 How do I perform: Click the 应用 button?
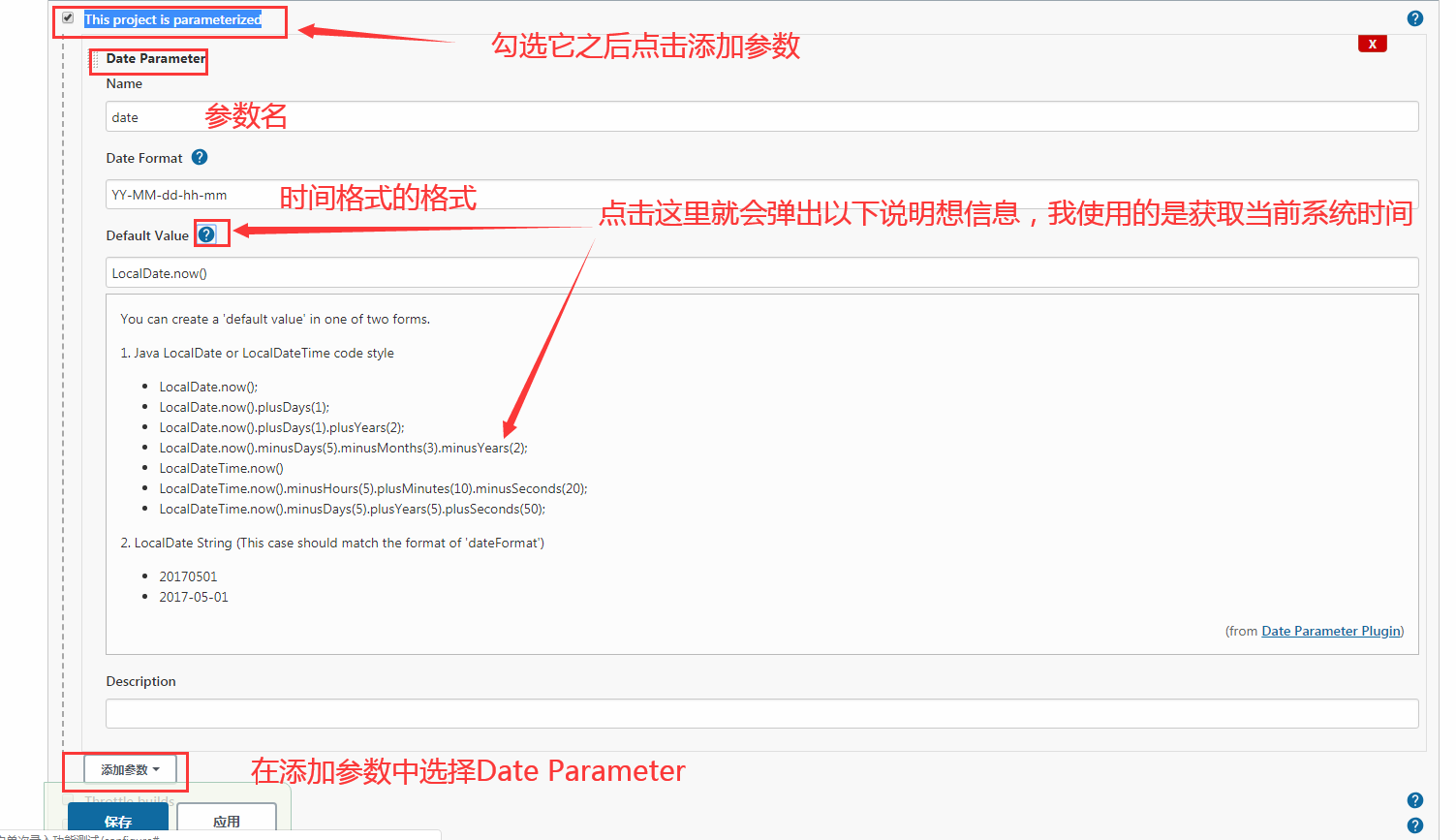227,819
